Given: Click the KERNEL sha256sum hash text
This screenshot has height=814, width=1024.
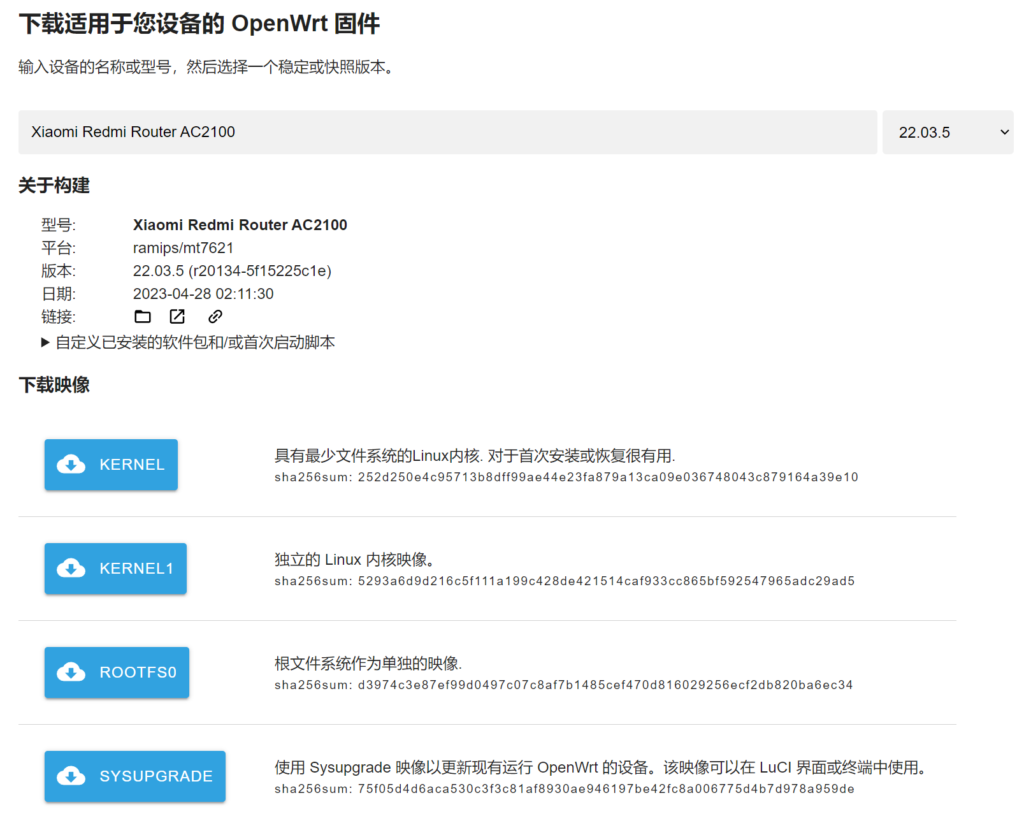Looking at the screenshot, I should pos(566,478).
